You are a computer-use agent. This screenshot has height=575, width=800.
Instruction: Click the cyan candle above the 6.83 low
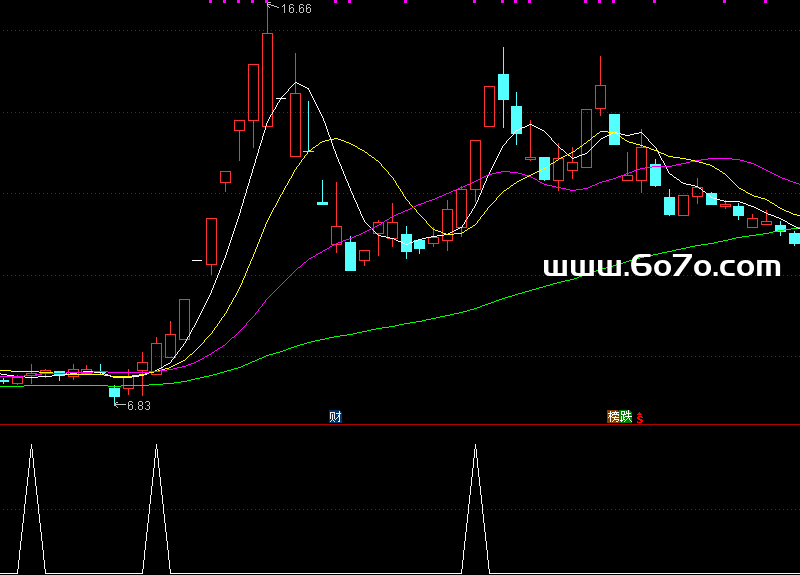pos(114,392)
